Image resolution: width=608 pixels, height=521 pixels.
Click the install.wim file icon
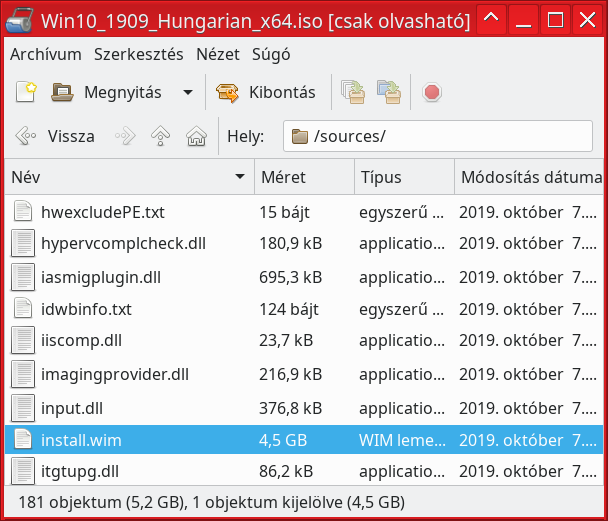(x=23, y=438)
